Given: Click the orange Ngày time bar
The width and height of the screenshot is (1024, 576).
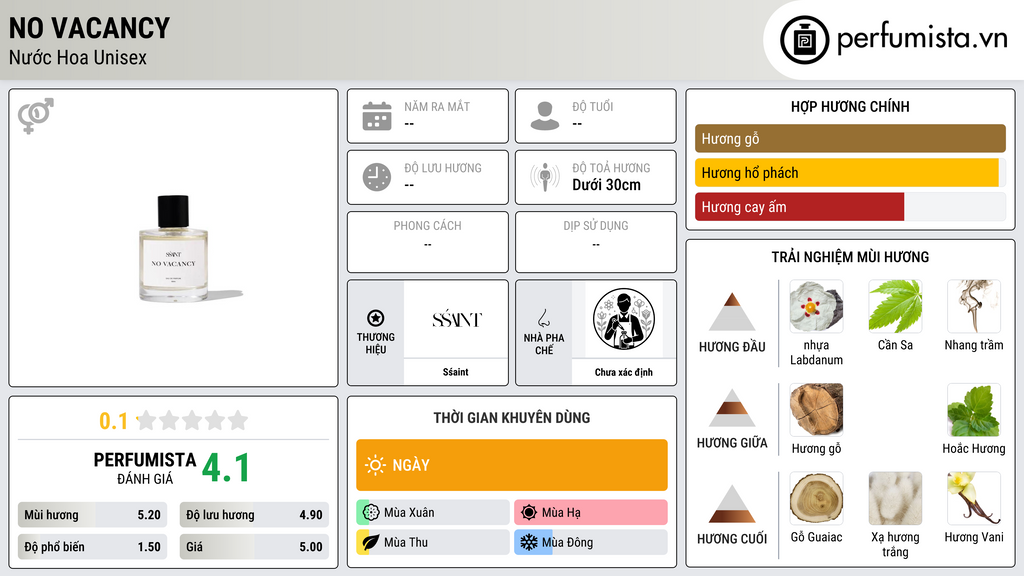Looking at the screenshot, I should (x=512, y=465).
